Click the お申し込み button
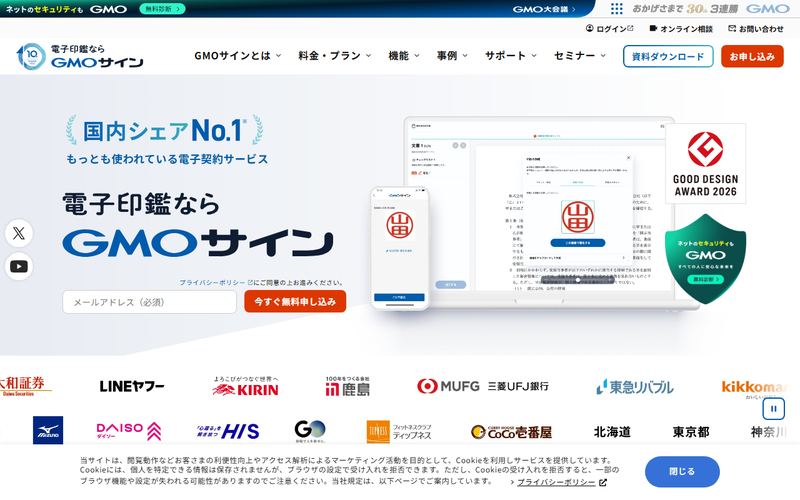The image size is (800, 500). (752, 56)
